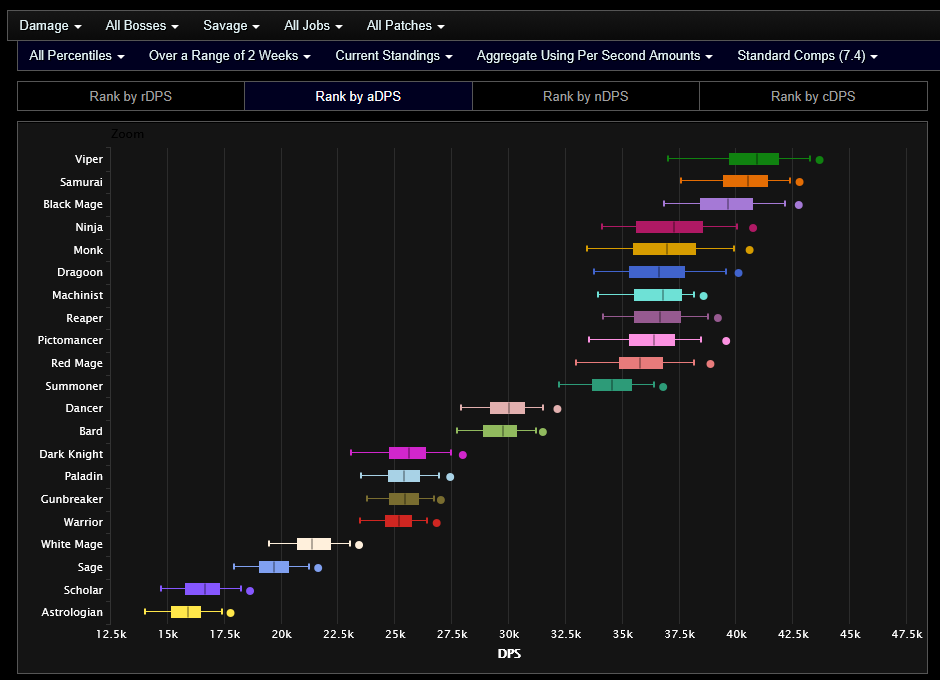This screenshot has width=940, height=680.
Task: Click the DPS axis title
Action: [x=509, y=654]
